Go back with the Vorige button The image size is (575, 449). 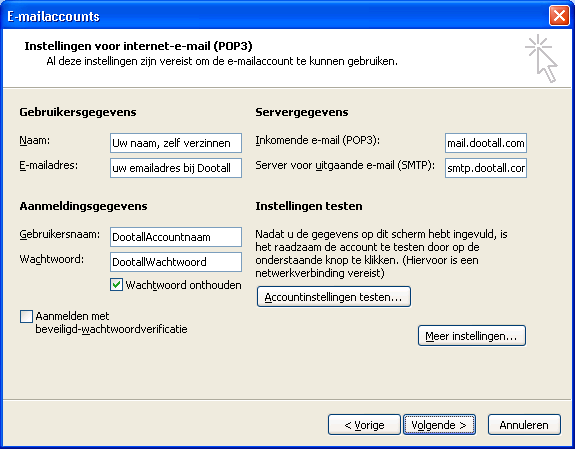[364, 425]
